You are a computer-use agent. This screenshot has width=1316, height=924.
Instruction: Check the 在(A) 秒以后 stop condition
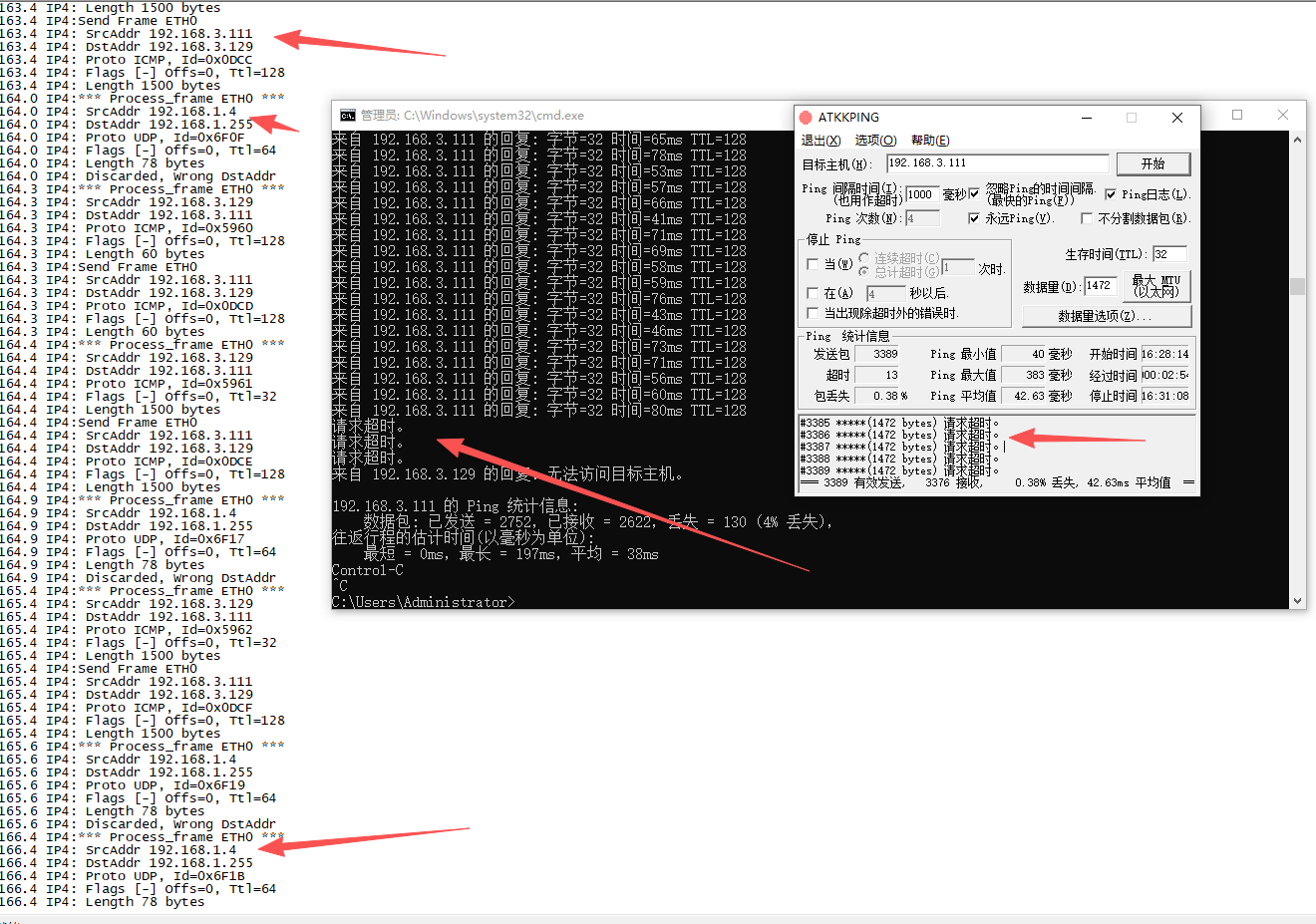point(813,293)
